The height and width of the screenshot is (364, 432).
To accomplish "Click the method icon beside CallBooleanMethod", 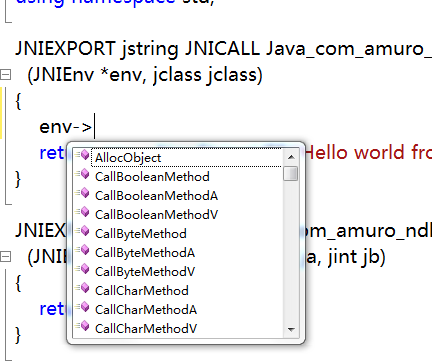I will (83, 174).
